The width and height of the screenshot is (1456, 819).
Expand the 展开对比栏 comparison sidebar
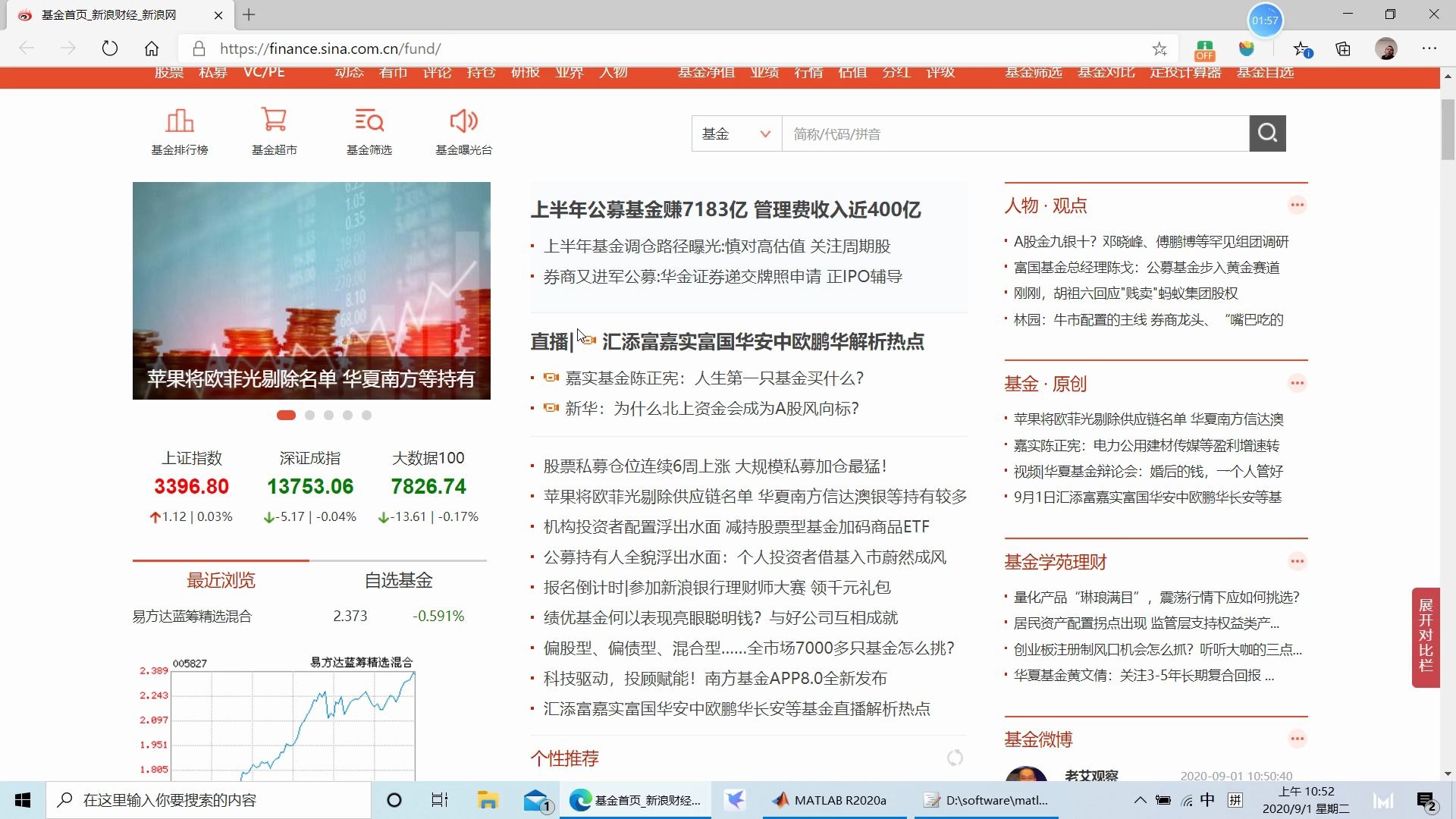[1426, 637]
